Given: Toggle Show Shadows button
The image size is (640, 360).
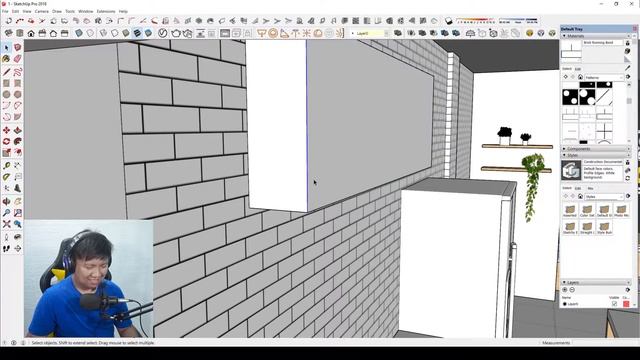Looking at the screenshot, I should point(449,21).
